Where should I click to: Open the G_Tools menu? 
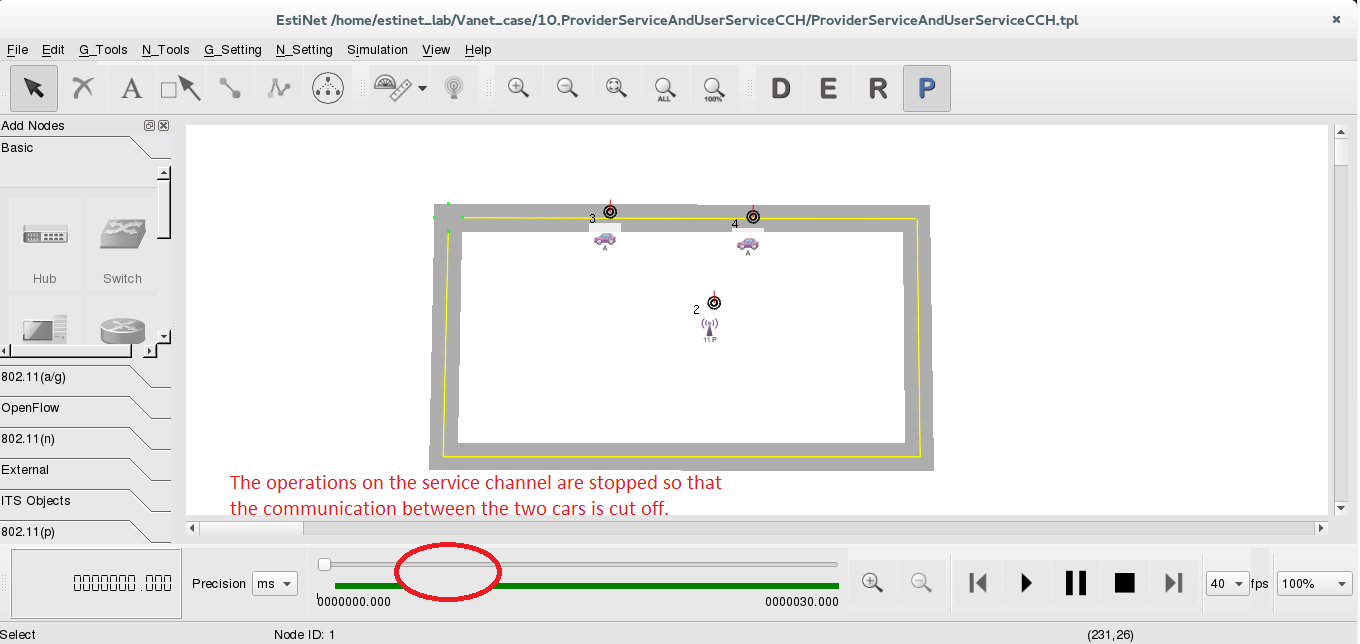pos(103,49)
